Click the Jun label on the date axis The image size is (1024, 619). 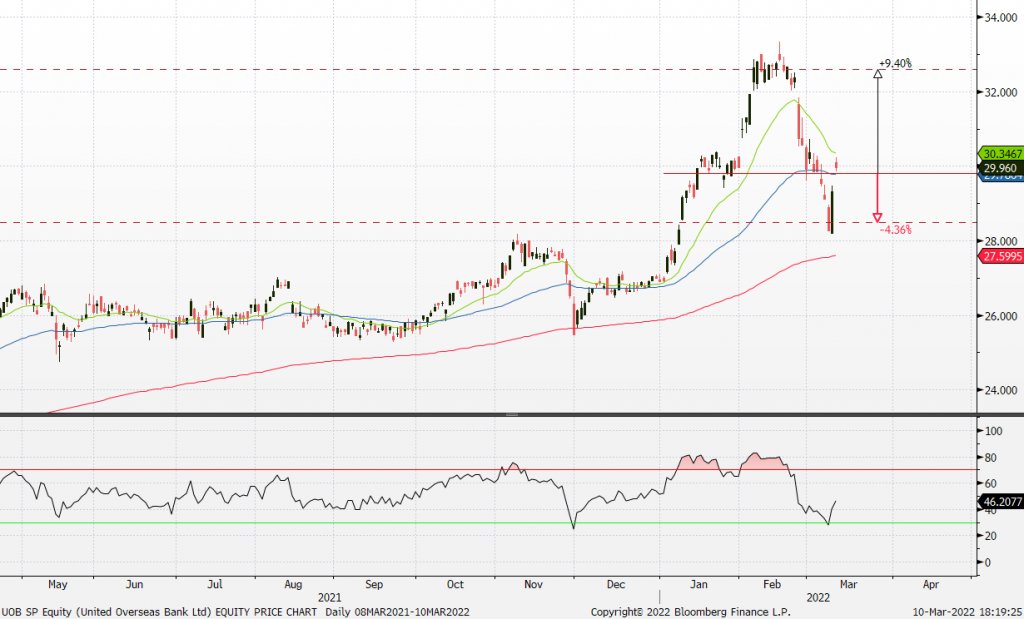click(134, 584)
